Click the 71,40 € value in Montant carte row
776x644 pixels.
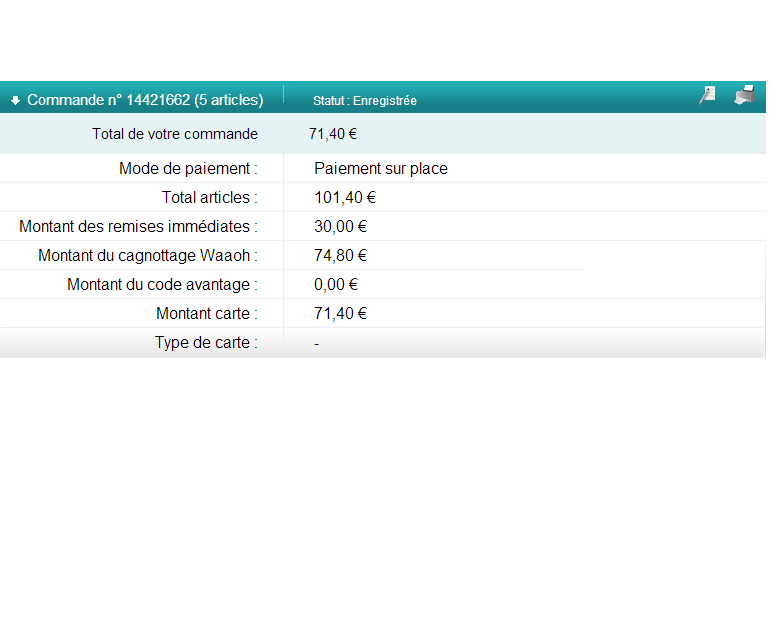340,314
